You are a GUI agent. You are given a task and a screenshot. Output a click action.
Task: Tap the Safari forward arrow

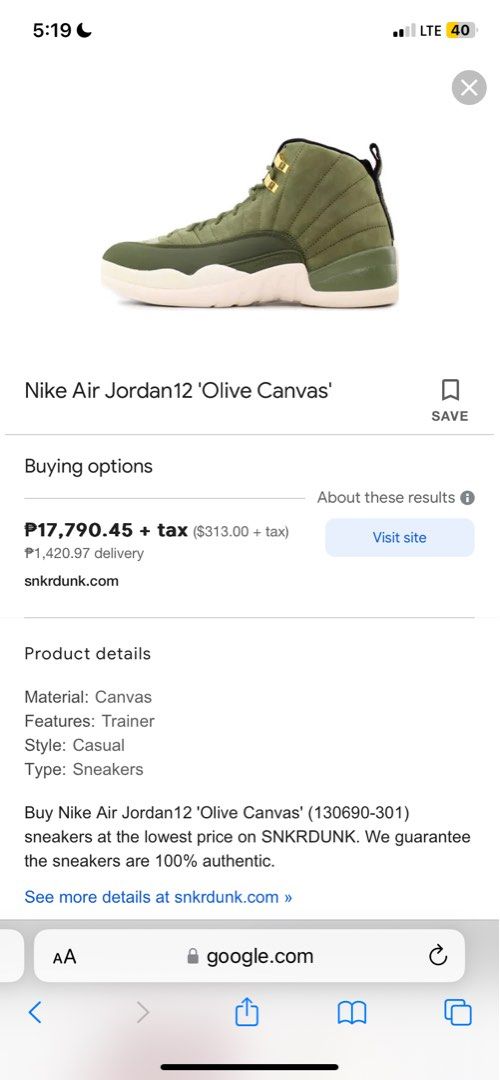pos(142,1012)
